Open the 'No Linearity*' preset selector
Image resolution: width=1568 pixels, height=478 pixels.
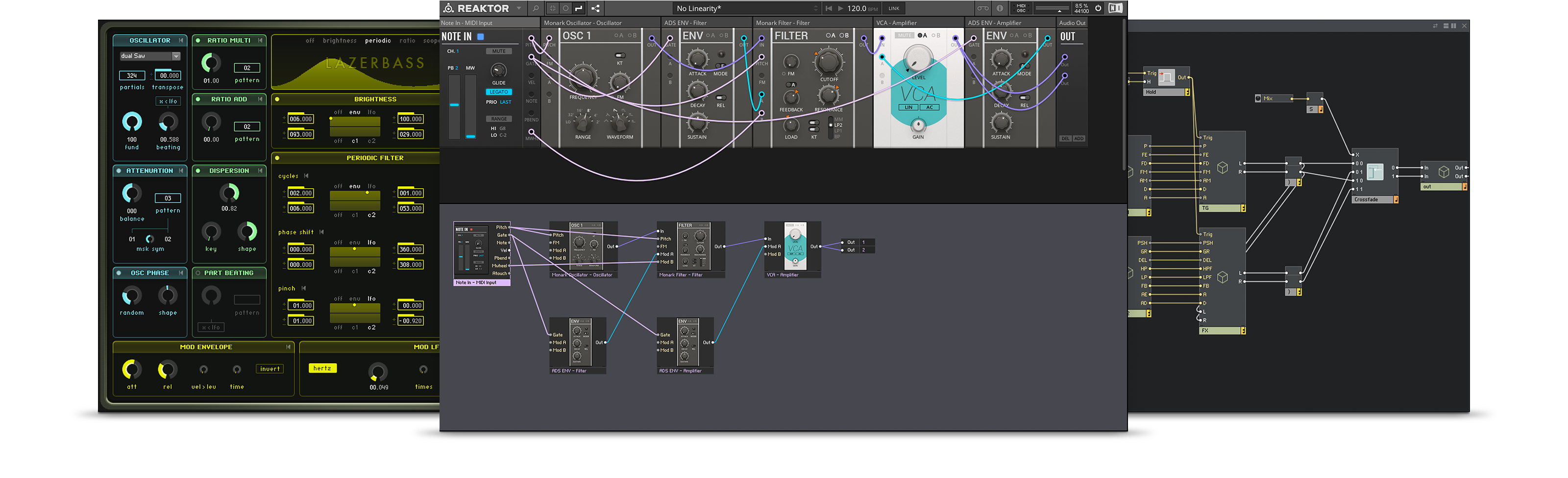(x=746, y=8)
